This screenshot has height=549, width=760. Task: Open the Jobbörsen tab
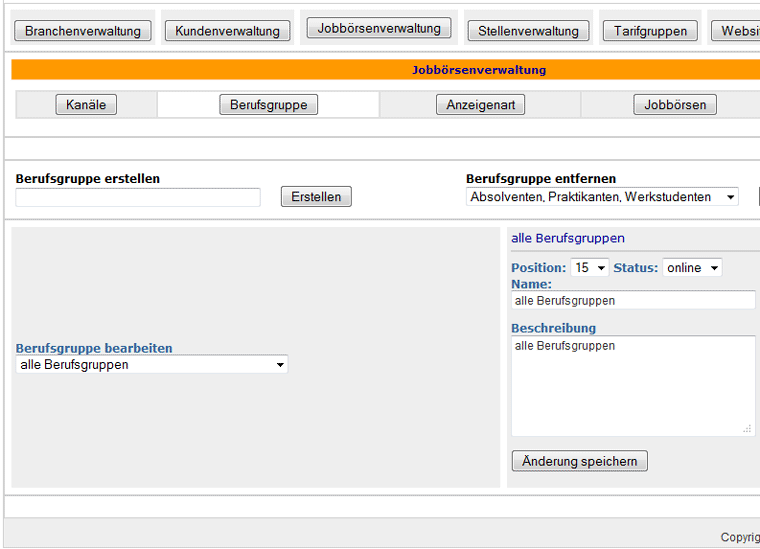[675, 105]
